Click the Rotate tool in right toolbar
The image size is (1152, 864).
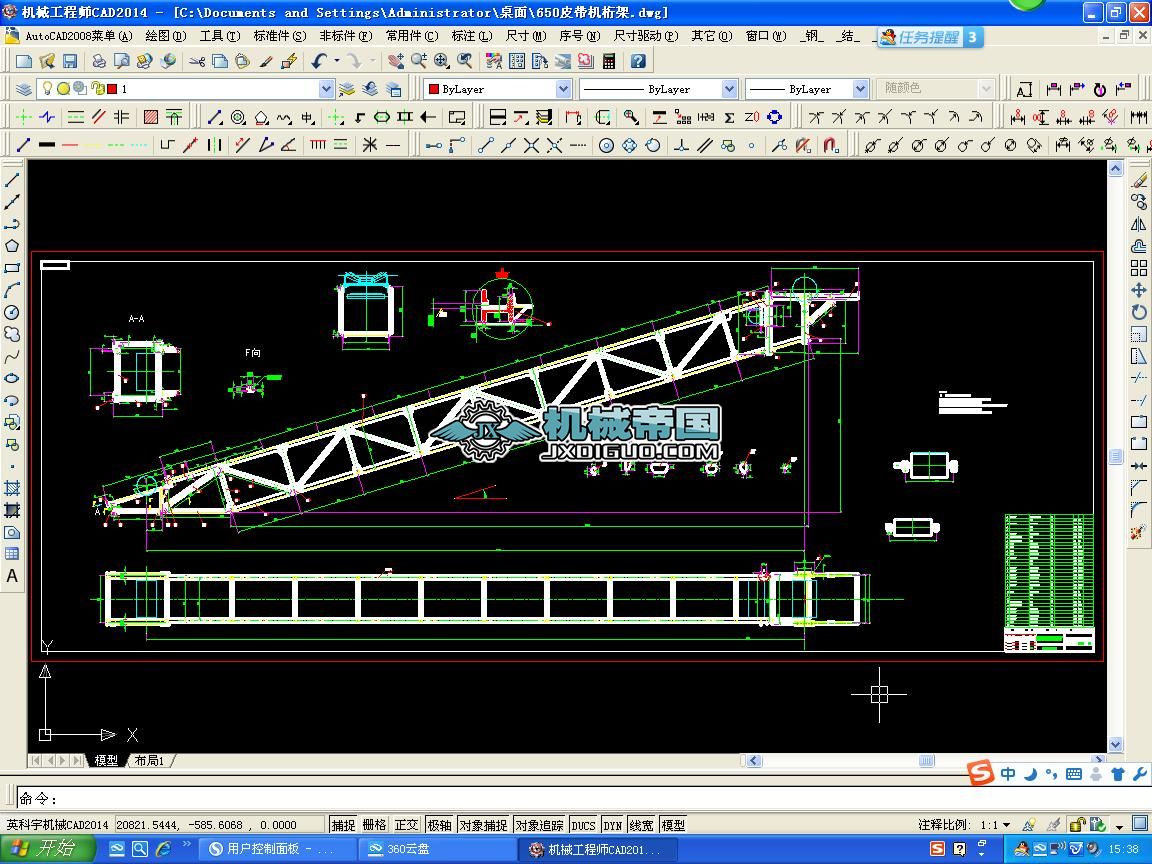[1139, 312]
